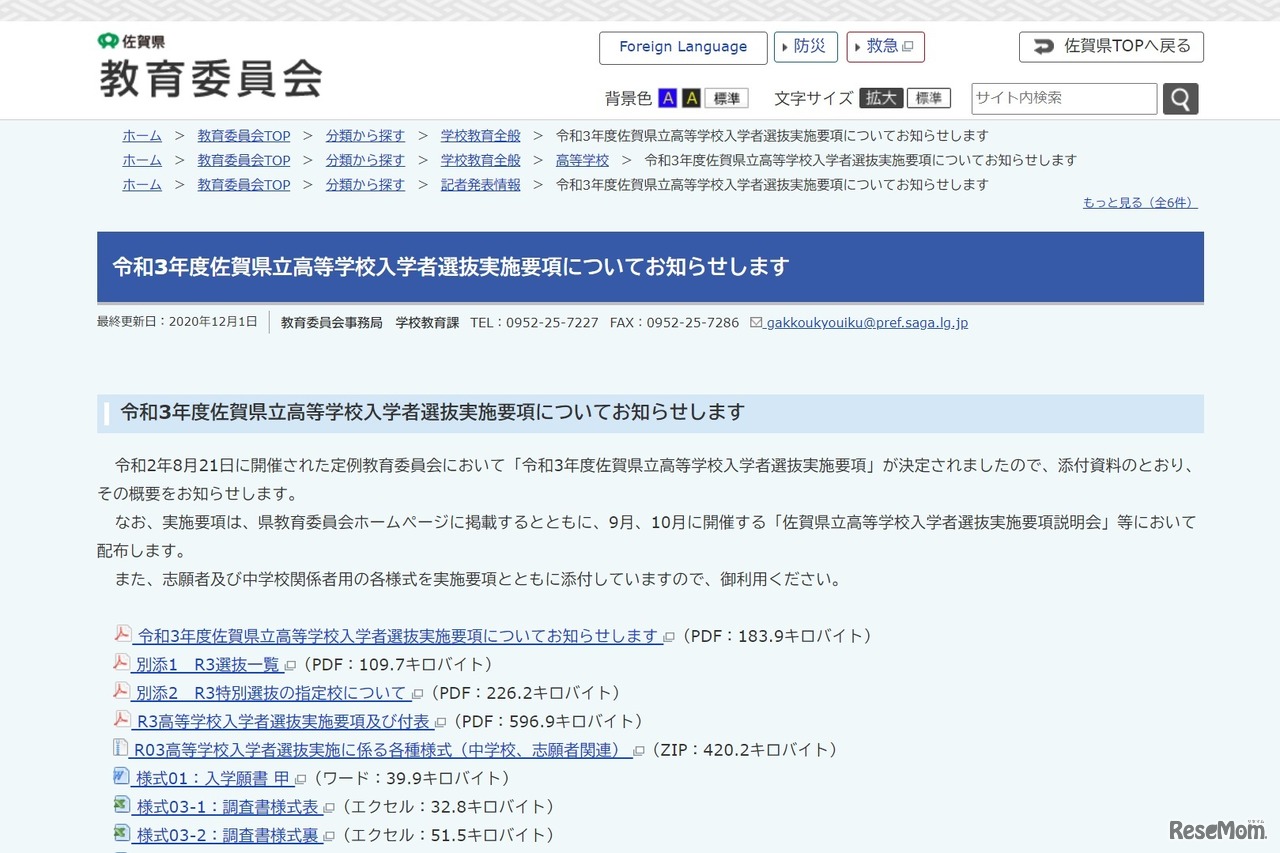Select the blue A background color swatch
This screenshot has height=853, width=1280.
tap(667, 97)
